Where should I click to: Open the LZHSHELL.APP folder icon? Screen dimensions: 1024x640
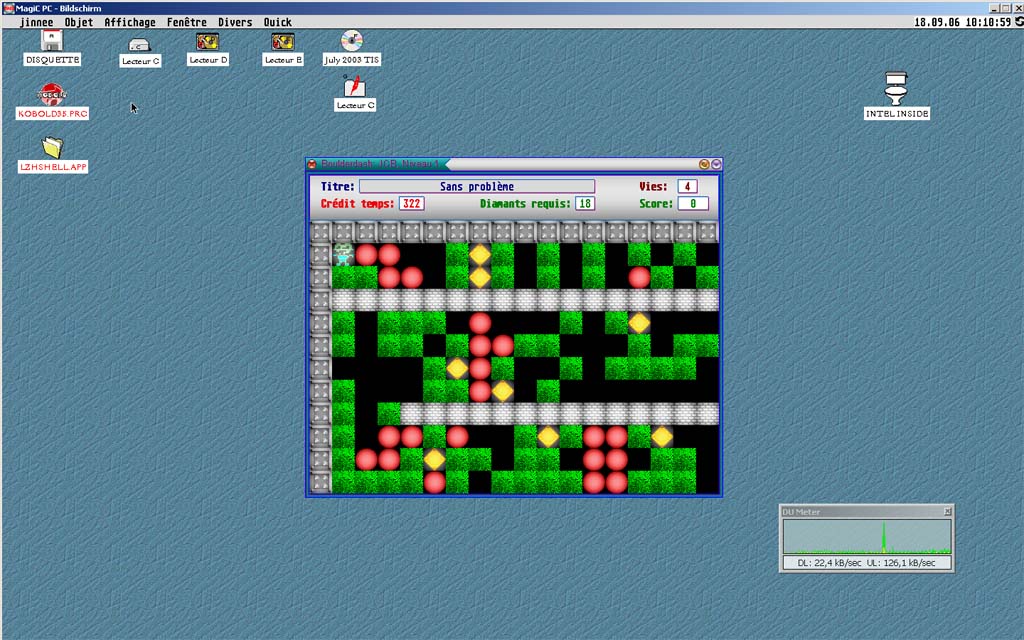pyautogui.click(x=52, y=148)
